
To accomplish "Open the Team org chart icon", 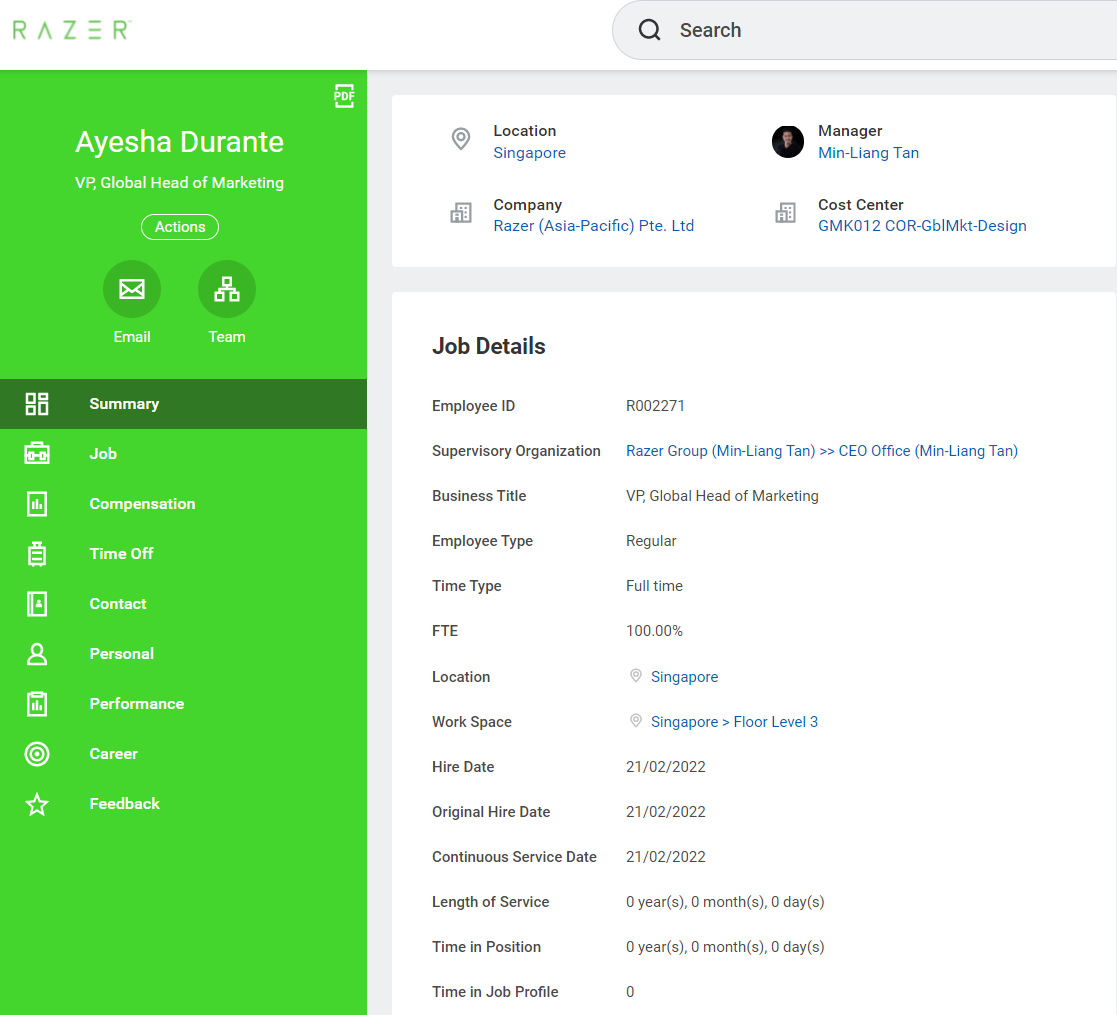I will coord(227,288).
